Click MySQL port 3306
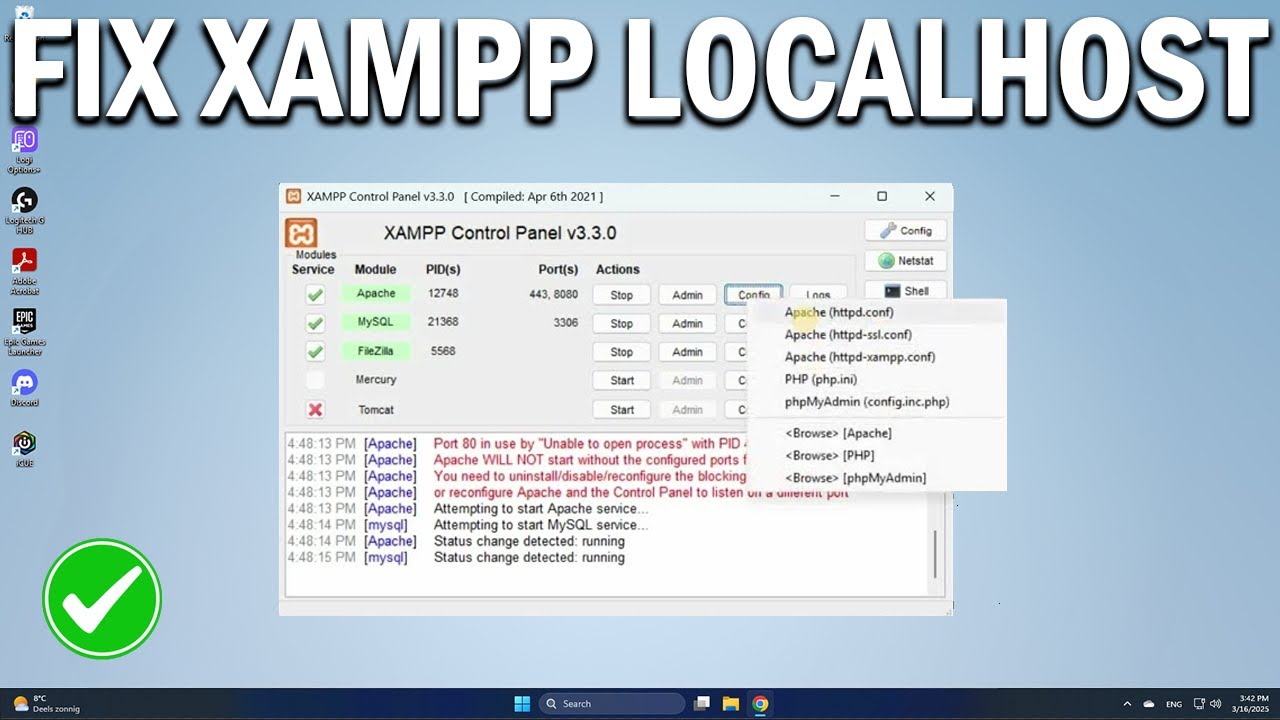 (566, 322)
